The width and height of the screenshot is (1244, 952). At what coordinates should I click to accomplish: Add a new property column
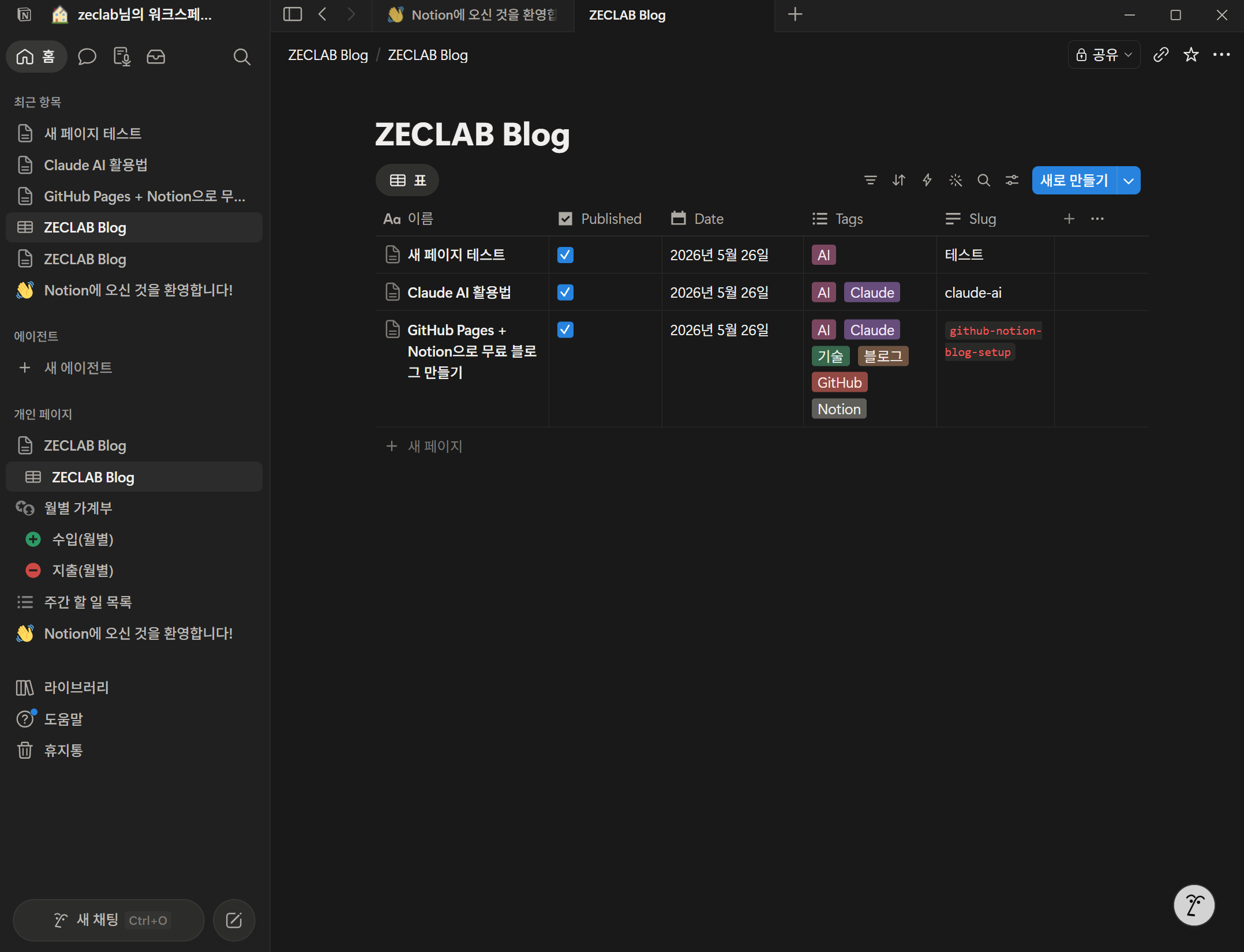coord(1069,219)
